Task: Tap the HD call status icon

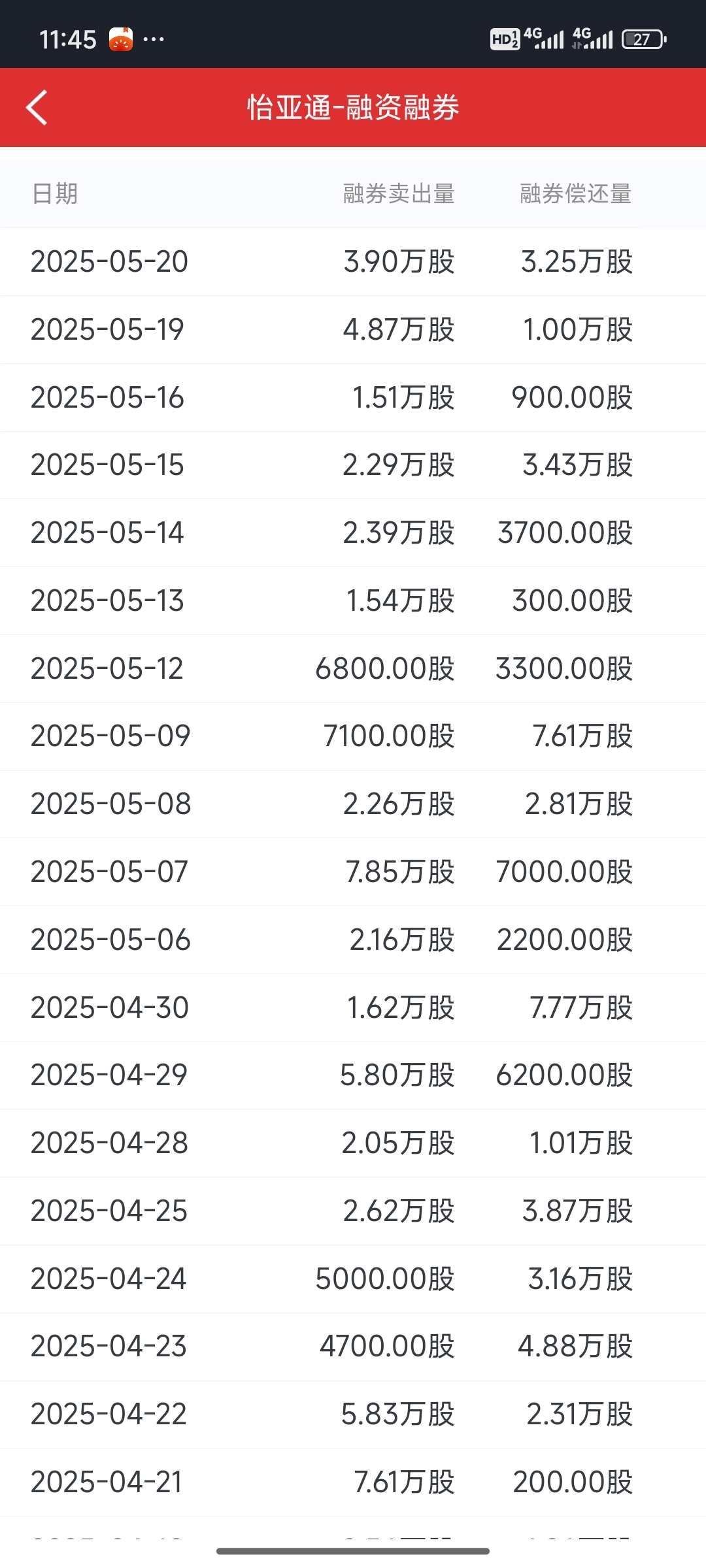Action: pyautogui.click(x=505, y=39)
